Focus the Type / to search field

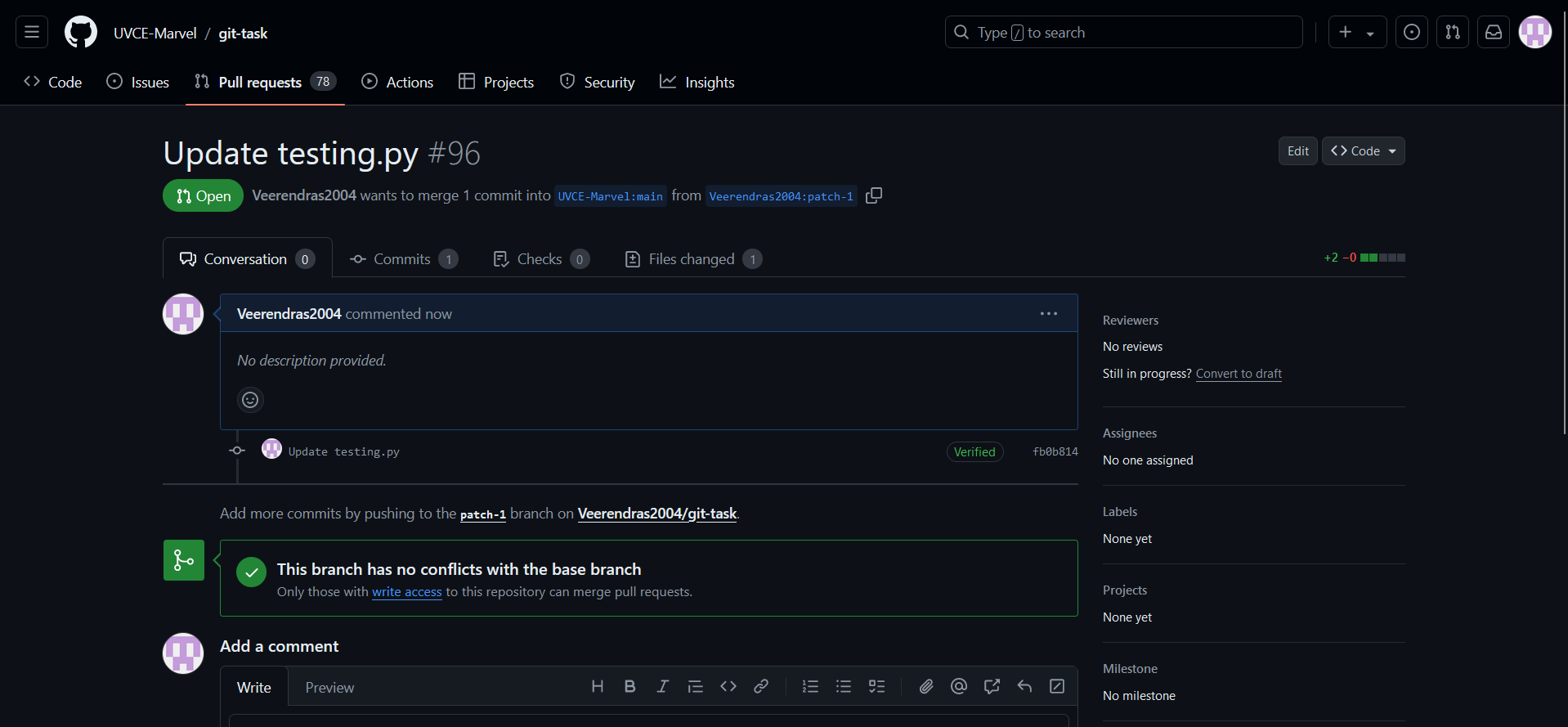click(x=1124, y=33)
